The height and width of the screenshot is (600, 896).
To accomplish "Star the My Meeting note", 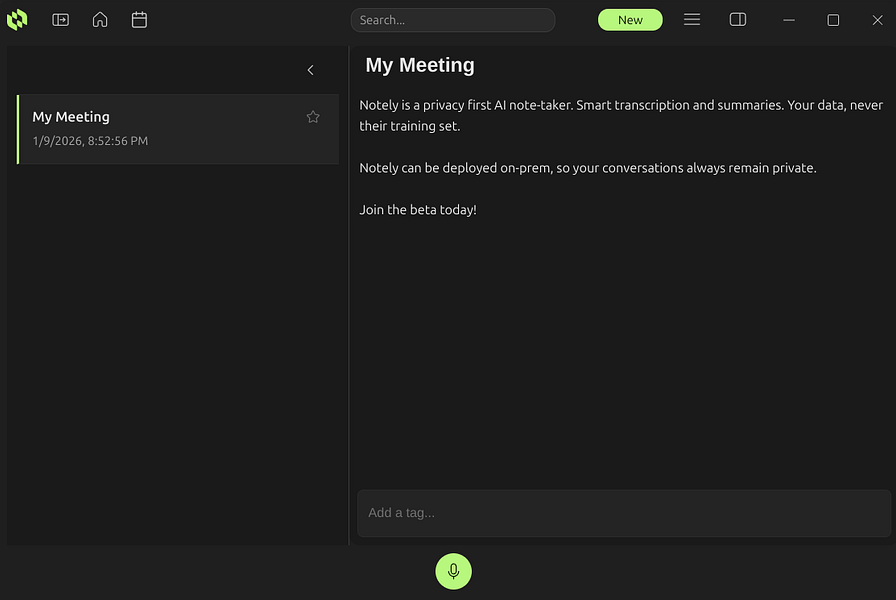I will click(313, 117).
